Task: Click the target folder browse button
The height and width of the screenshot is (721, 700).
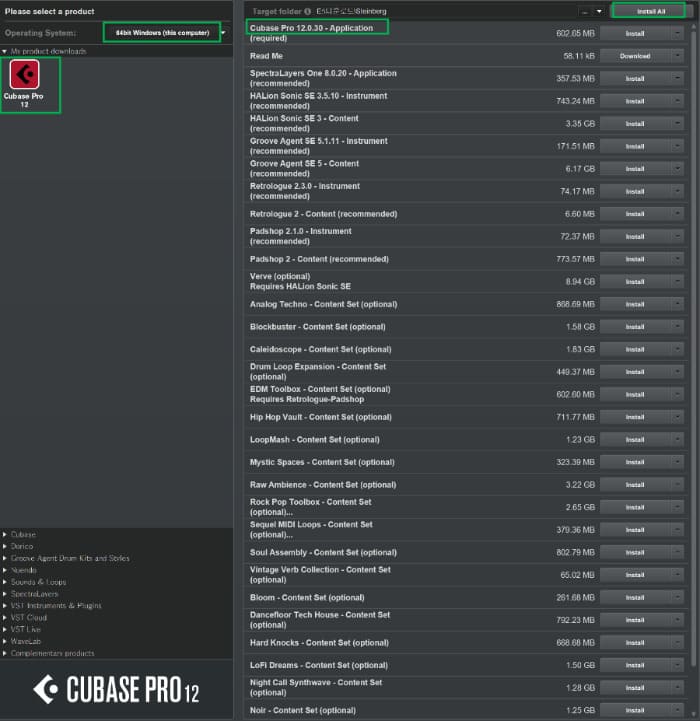Action: (x=585, y=11)
